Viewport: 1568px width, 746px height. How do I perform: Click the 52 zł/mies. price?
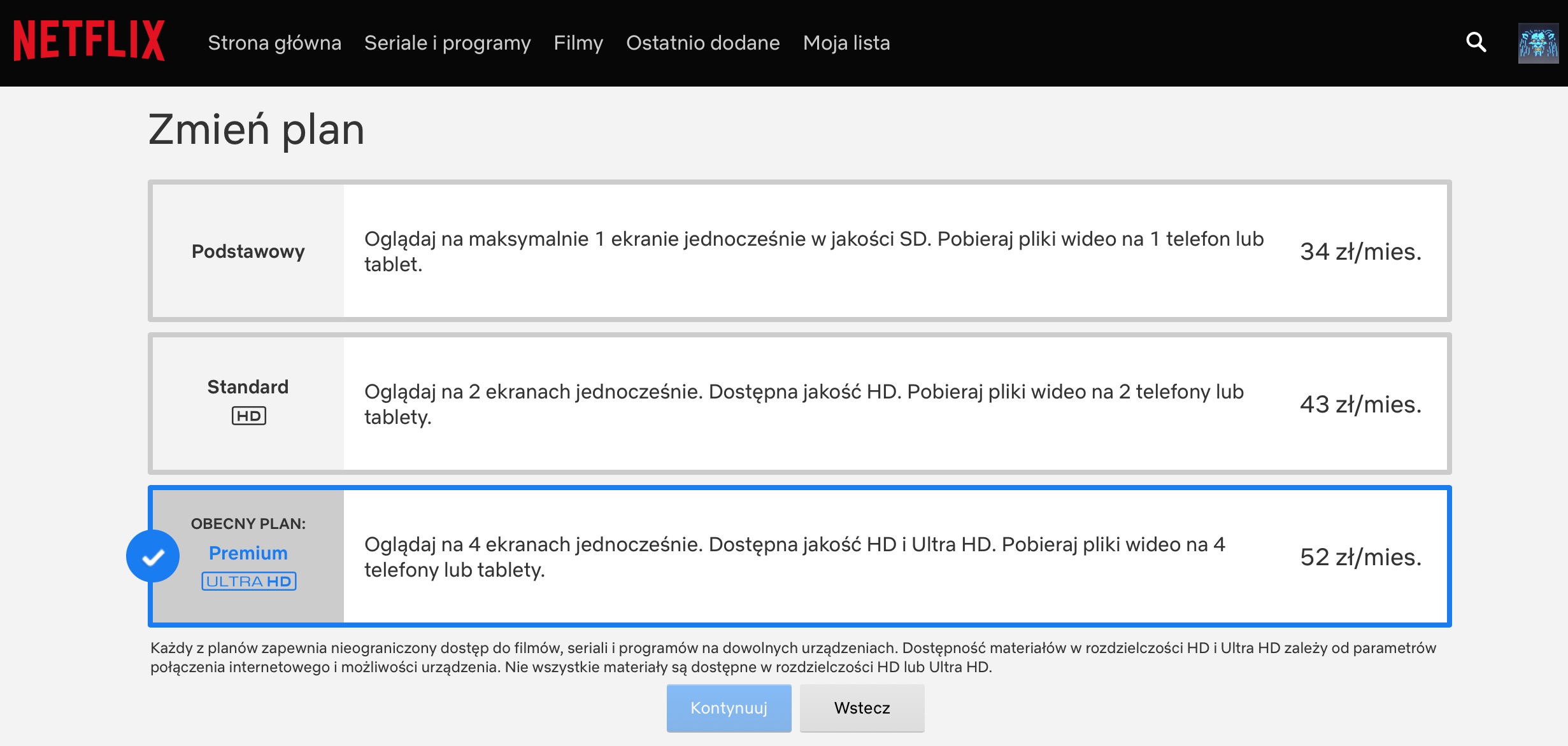tap(1360, 557)
